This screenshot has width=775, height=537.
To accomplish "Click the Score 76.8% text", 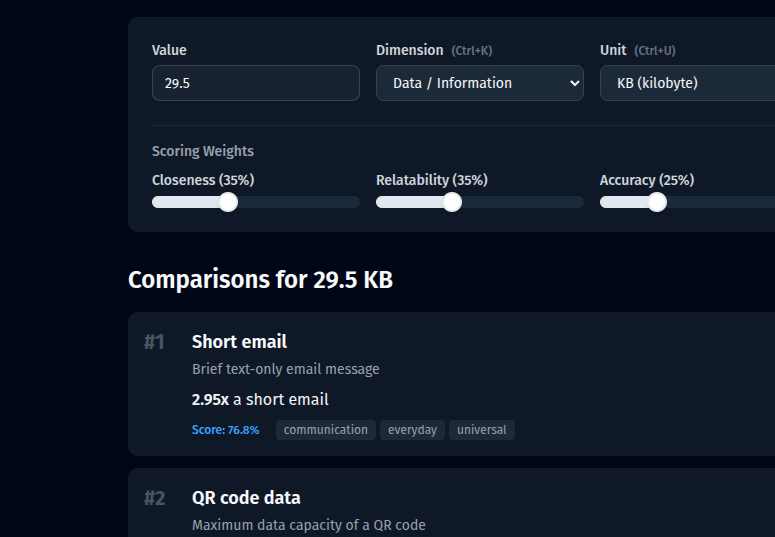I will coord(225,430).
